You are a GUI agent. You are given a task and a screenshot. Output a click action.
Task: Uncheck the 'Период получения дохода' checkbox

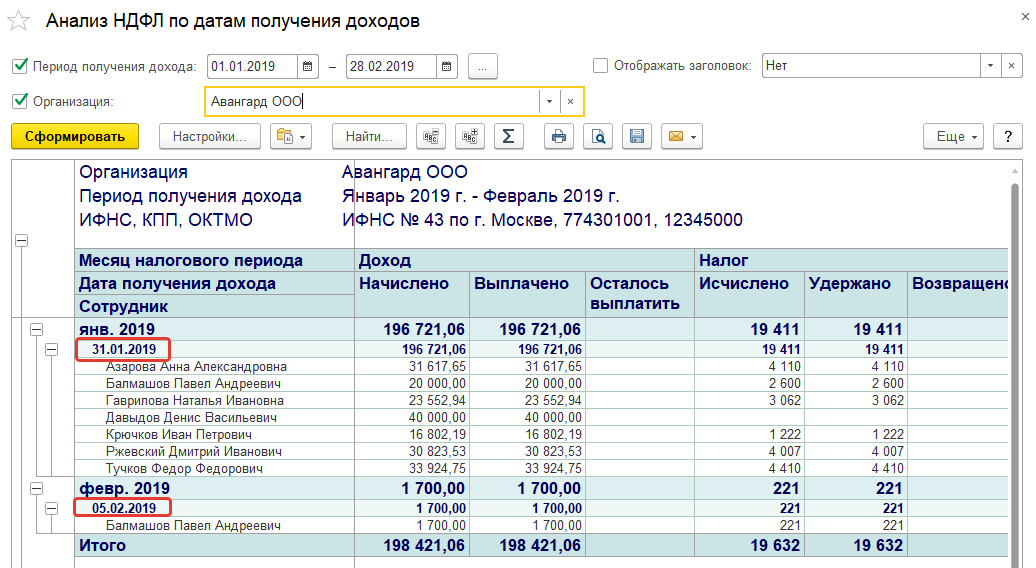coord(19,67)
